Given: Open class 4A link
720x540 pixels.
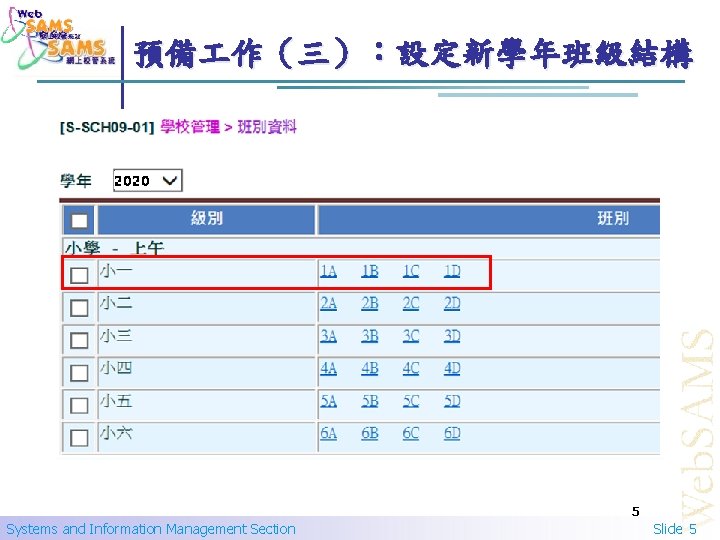Looking at the screenshot, I should (329, 369).
